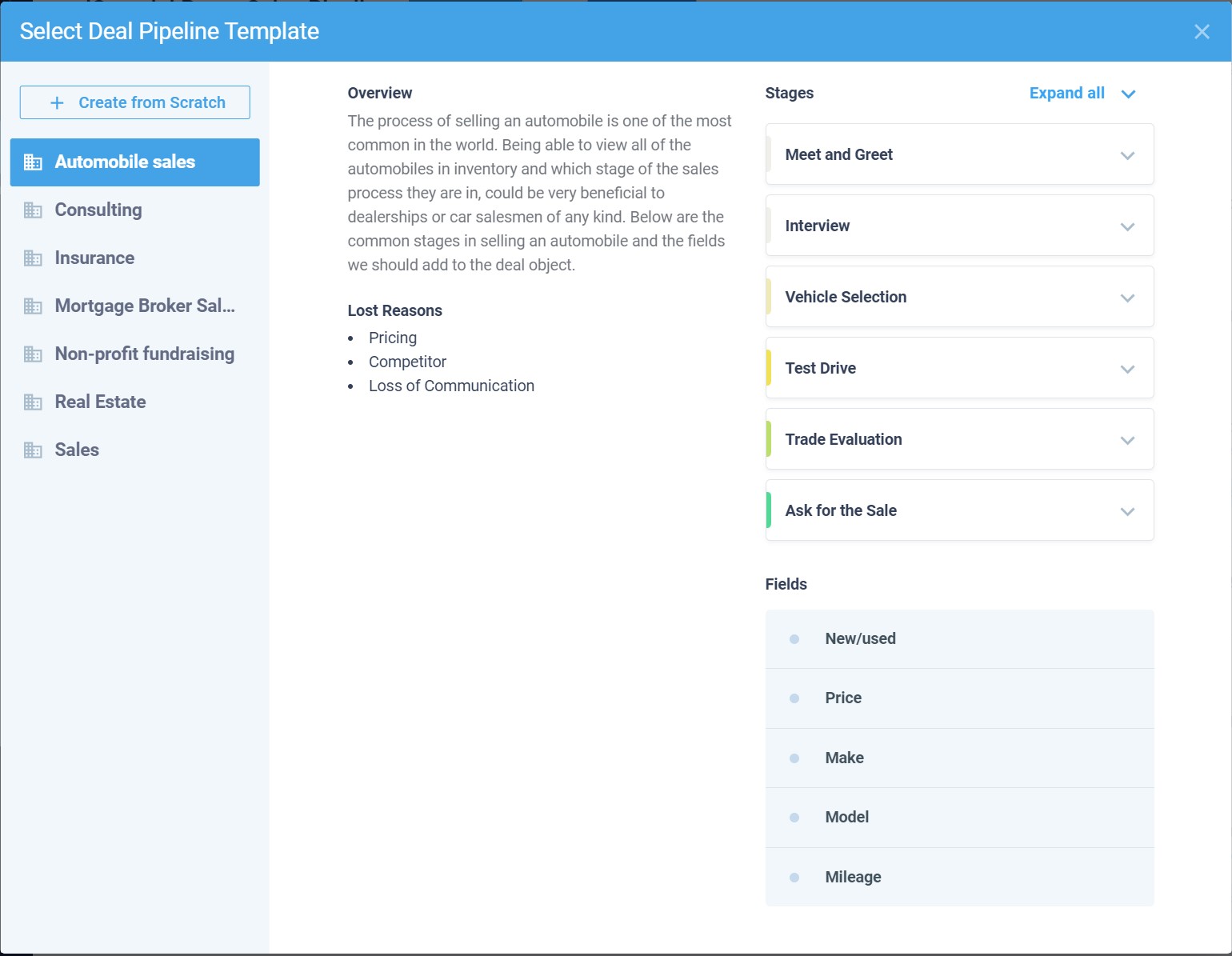Open the Vehicle Selection stage details
1232x956 pixels.
coord(1127,298)
